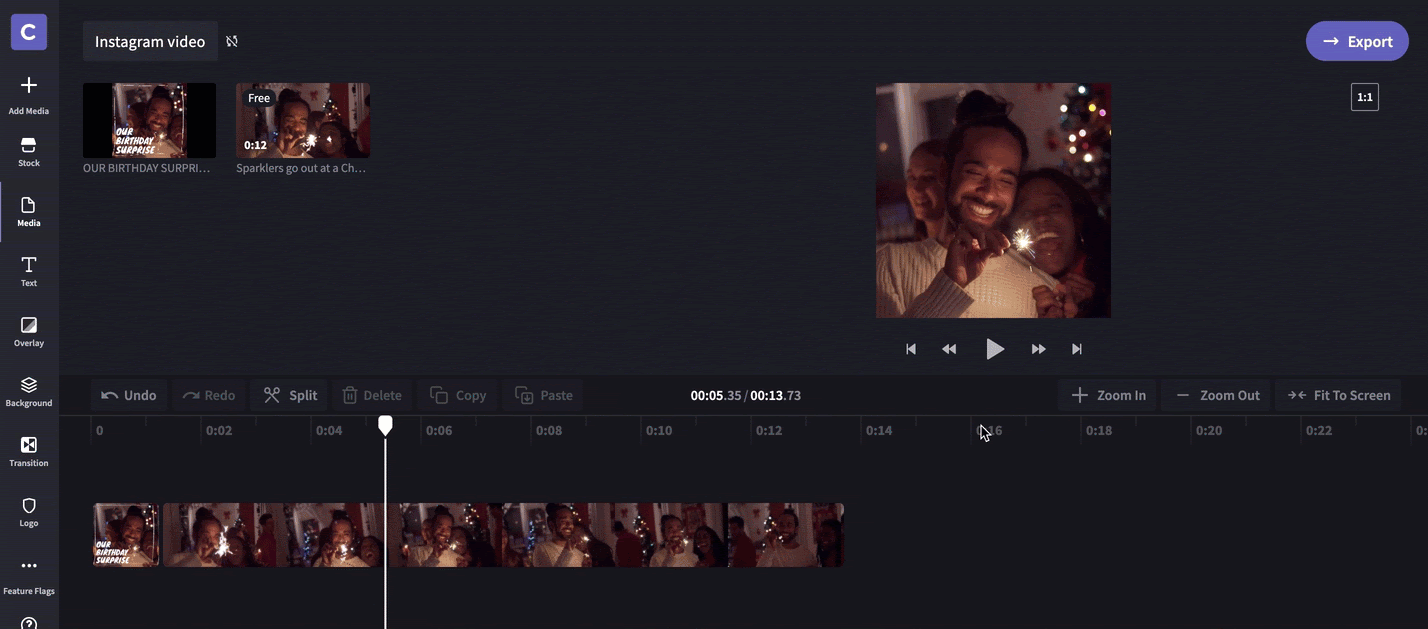Click the Export button

[1357, 41]
